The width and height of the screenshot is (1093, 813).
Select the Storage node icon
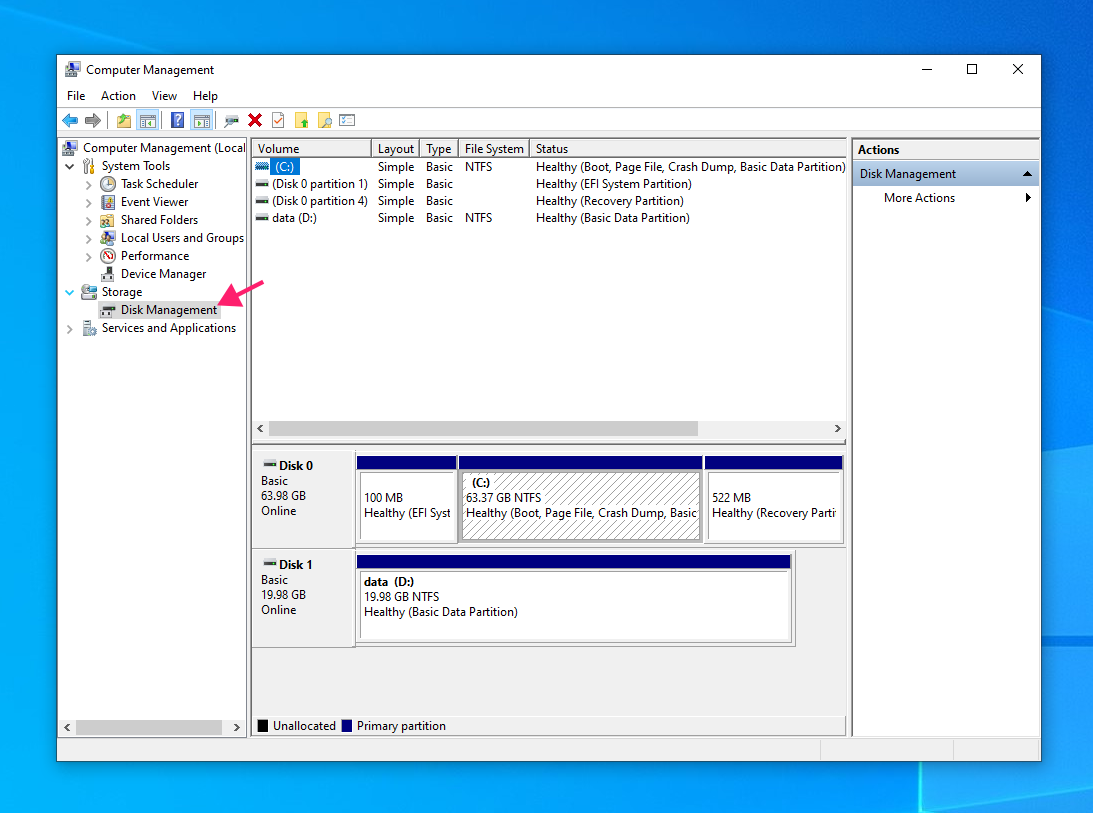[x=89, y=291]
